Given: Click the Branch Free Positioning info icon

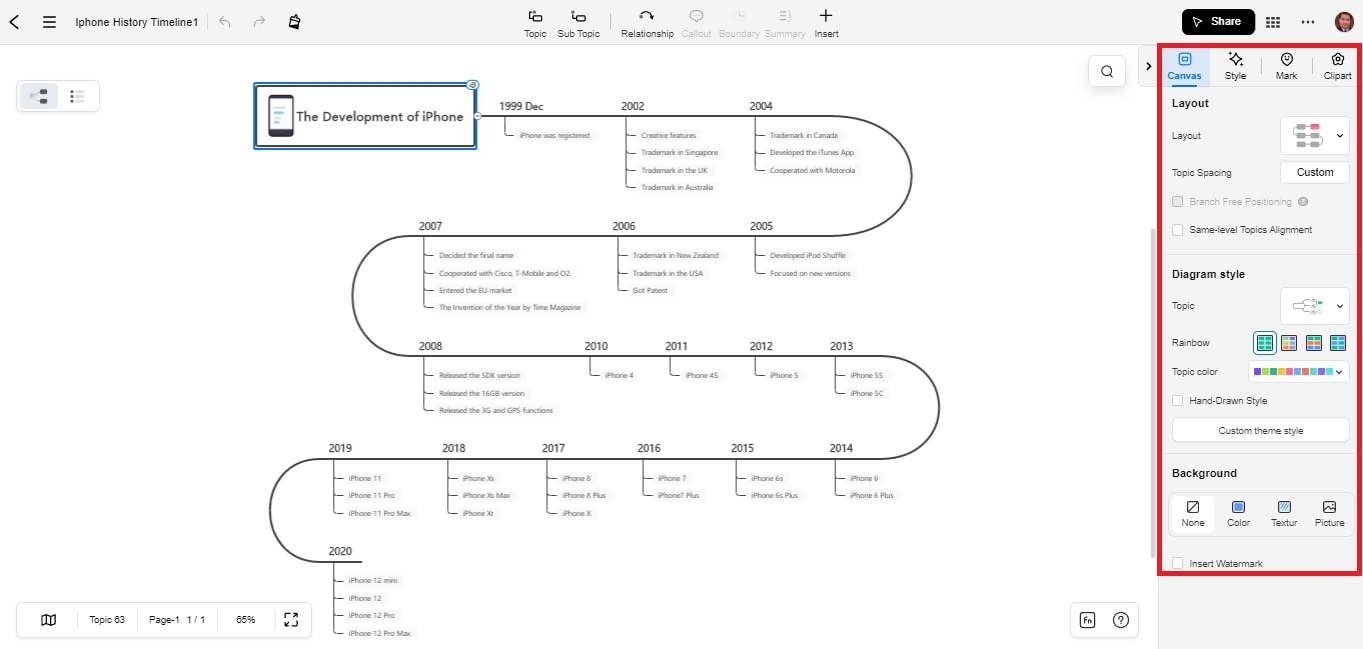Looking at the screenshot, I should 1302,201.
